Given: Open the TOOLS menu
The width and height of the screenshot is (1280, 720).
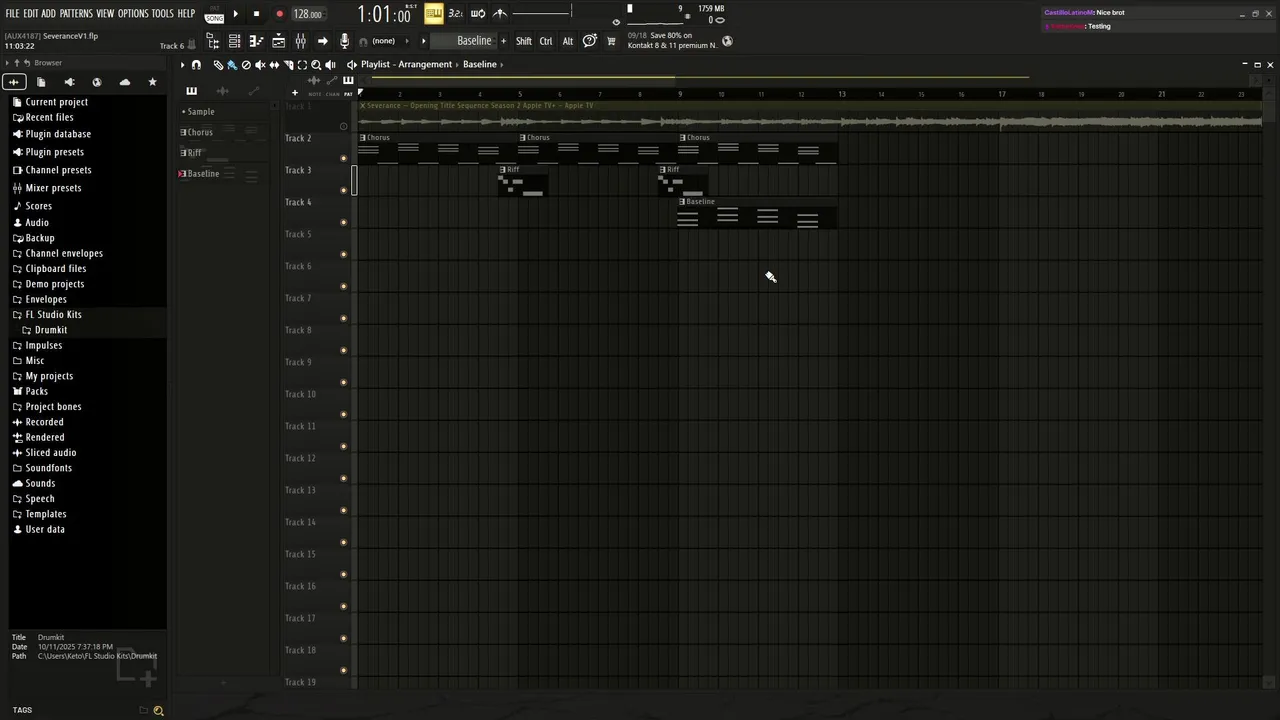Looking at the screenshot, I should coord(163,14).
